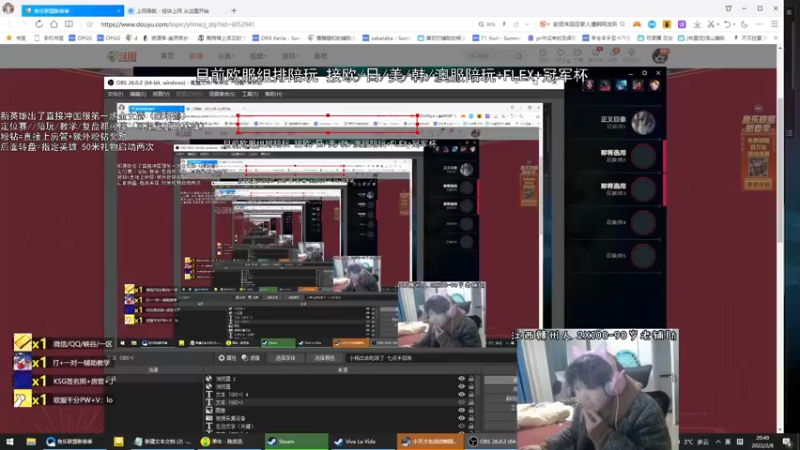The height and width of the screenshot is (450, 800).
Task: Click the Douyu header search box
Action: (x=494, y=56)
